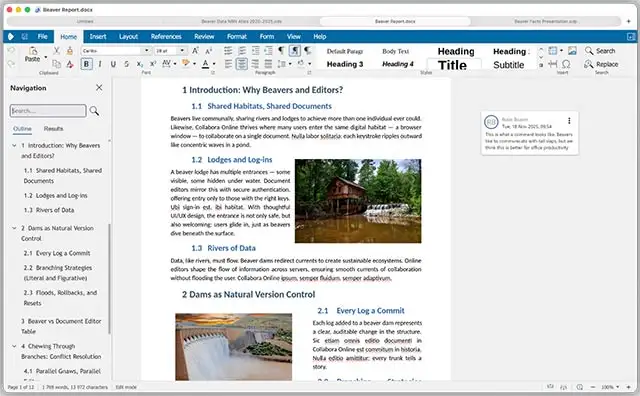Activate the clone formatting paintbrush
This screenshot has height=396, width=640.
(70, 50)
